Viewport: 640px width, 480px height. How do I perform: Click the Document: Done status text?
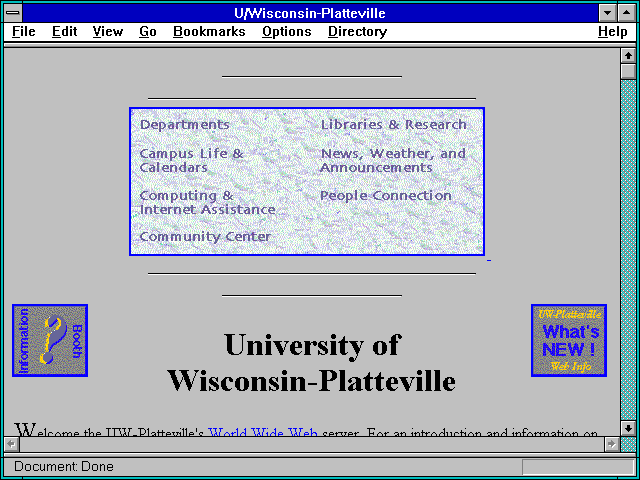pyautogui.click(x=64, y=467)
